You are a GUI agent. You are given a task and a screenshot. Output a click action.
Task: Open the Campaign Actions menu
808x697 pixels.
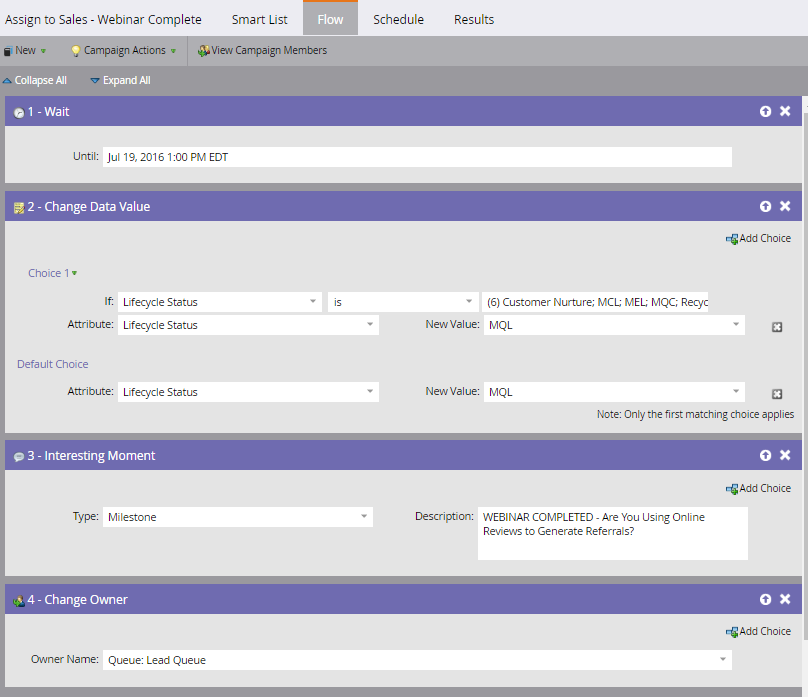coord(124,50)
